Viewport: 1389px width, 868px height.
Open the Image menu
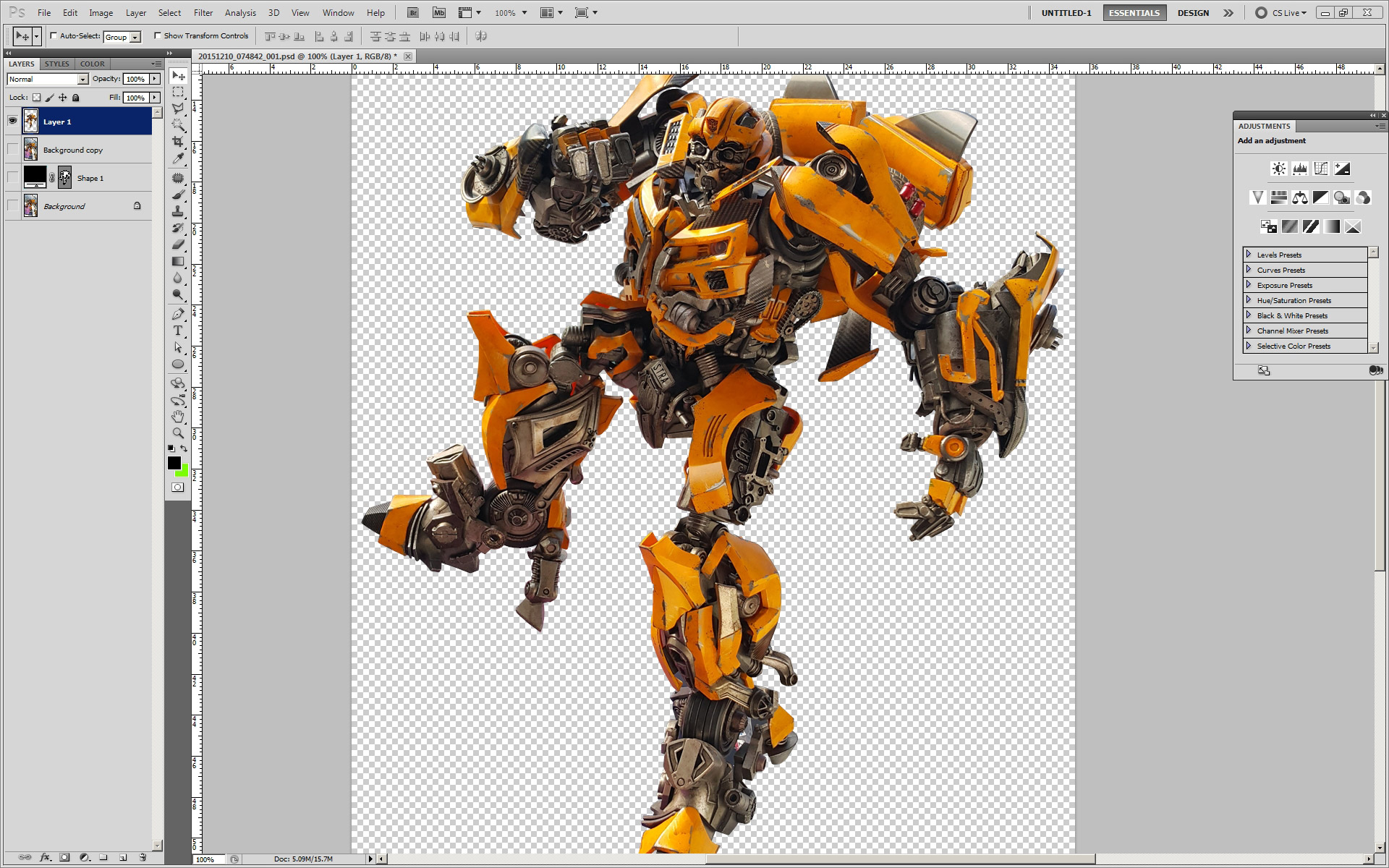101,13
